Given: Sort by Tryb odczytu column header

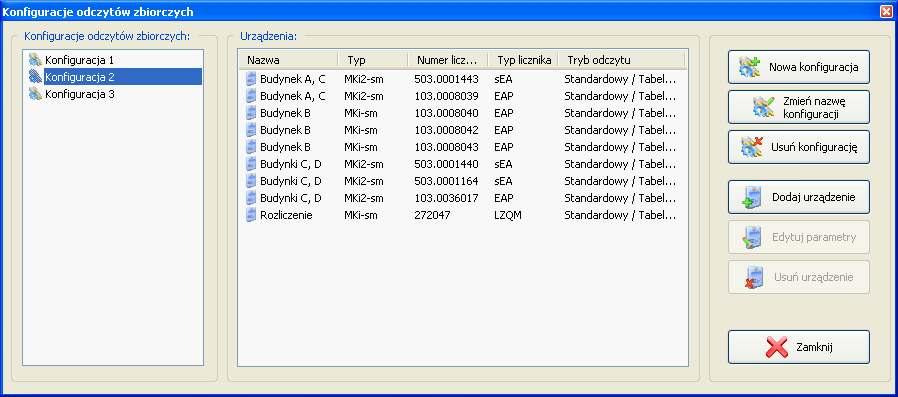Looking at the screenshot, I should (x=621, y=60).
